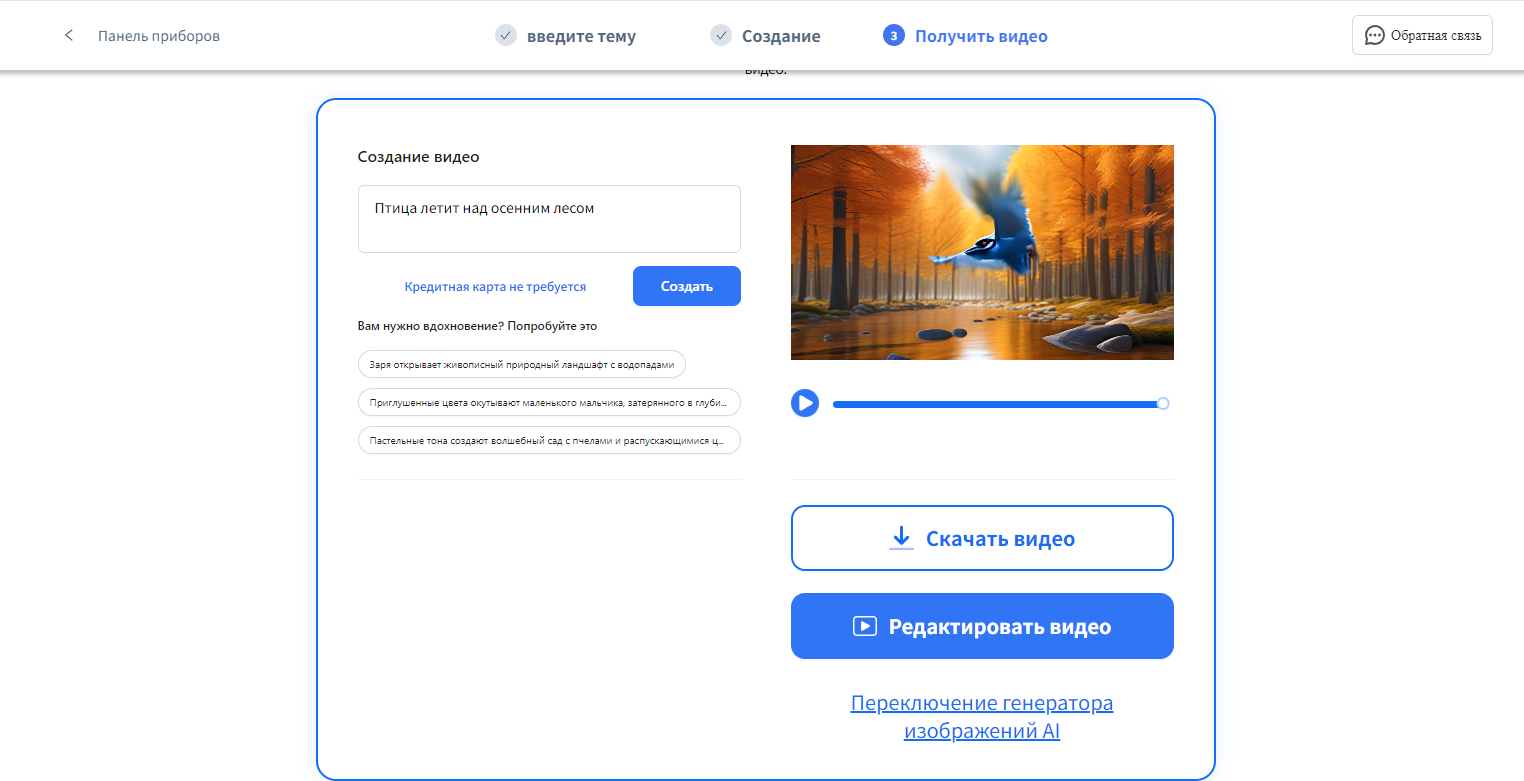Click the feedback speech bubble icon
This screenshot has width=1524, height=781.
point(1374,36)
